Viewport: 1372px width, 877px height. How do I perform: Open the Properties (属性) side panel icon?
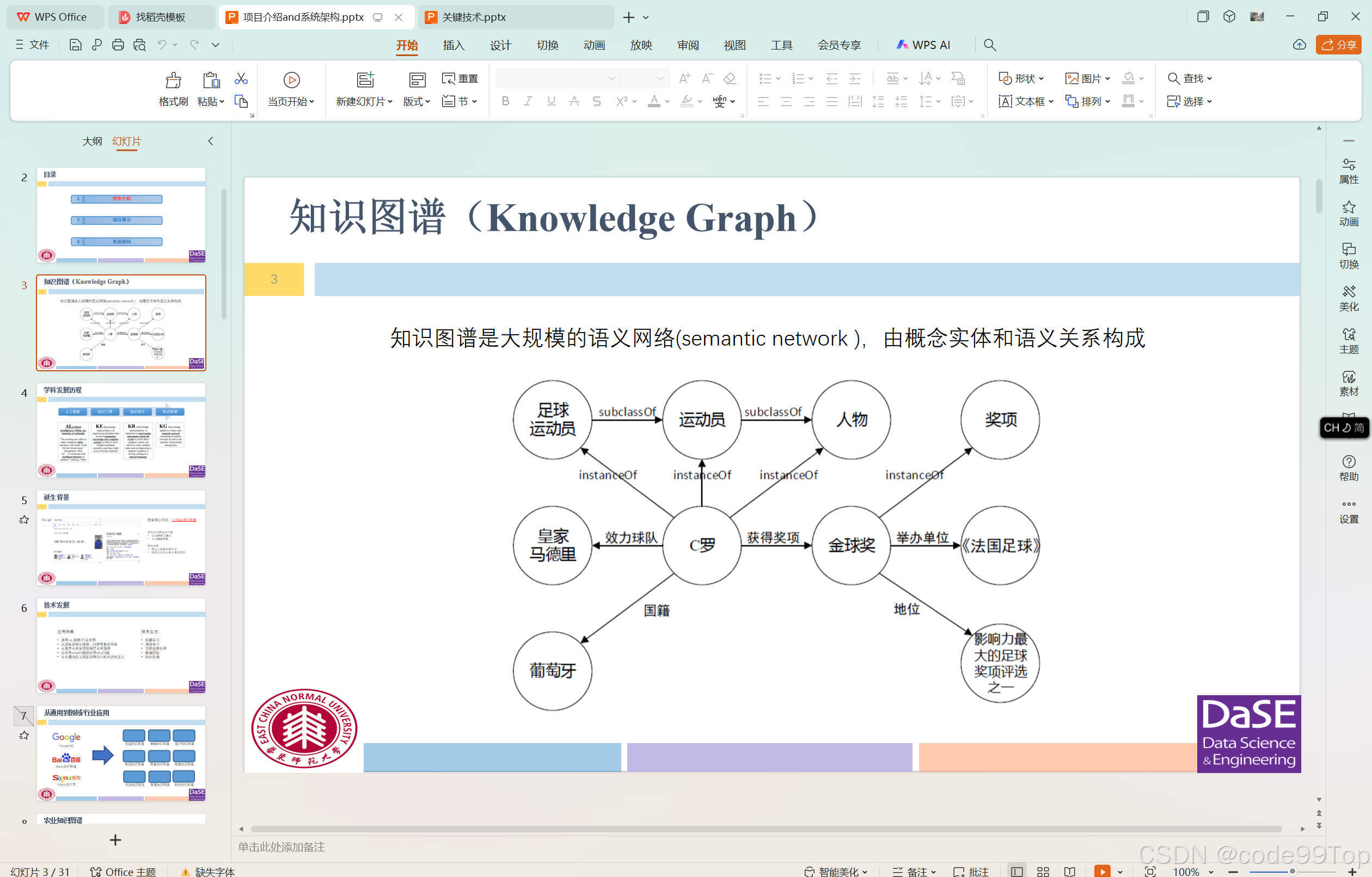[1348, 170]
